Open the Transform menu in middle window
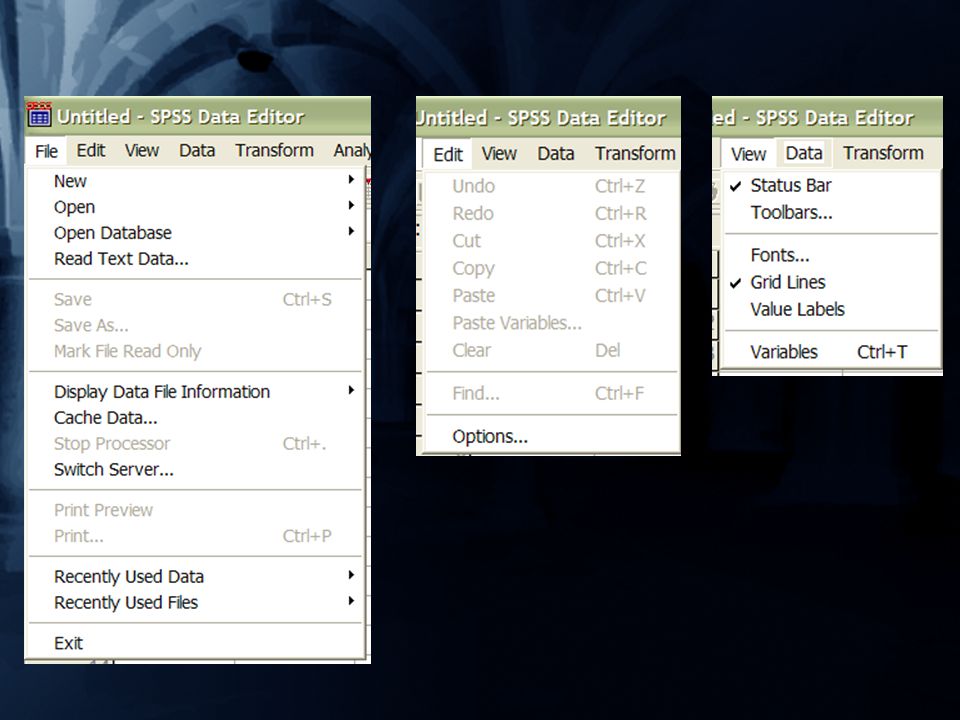This screenshot has height=720, width=960. pyautogui.click(x=636, y=154)
